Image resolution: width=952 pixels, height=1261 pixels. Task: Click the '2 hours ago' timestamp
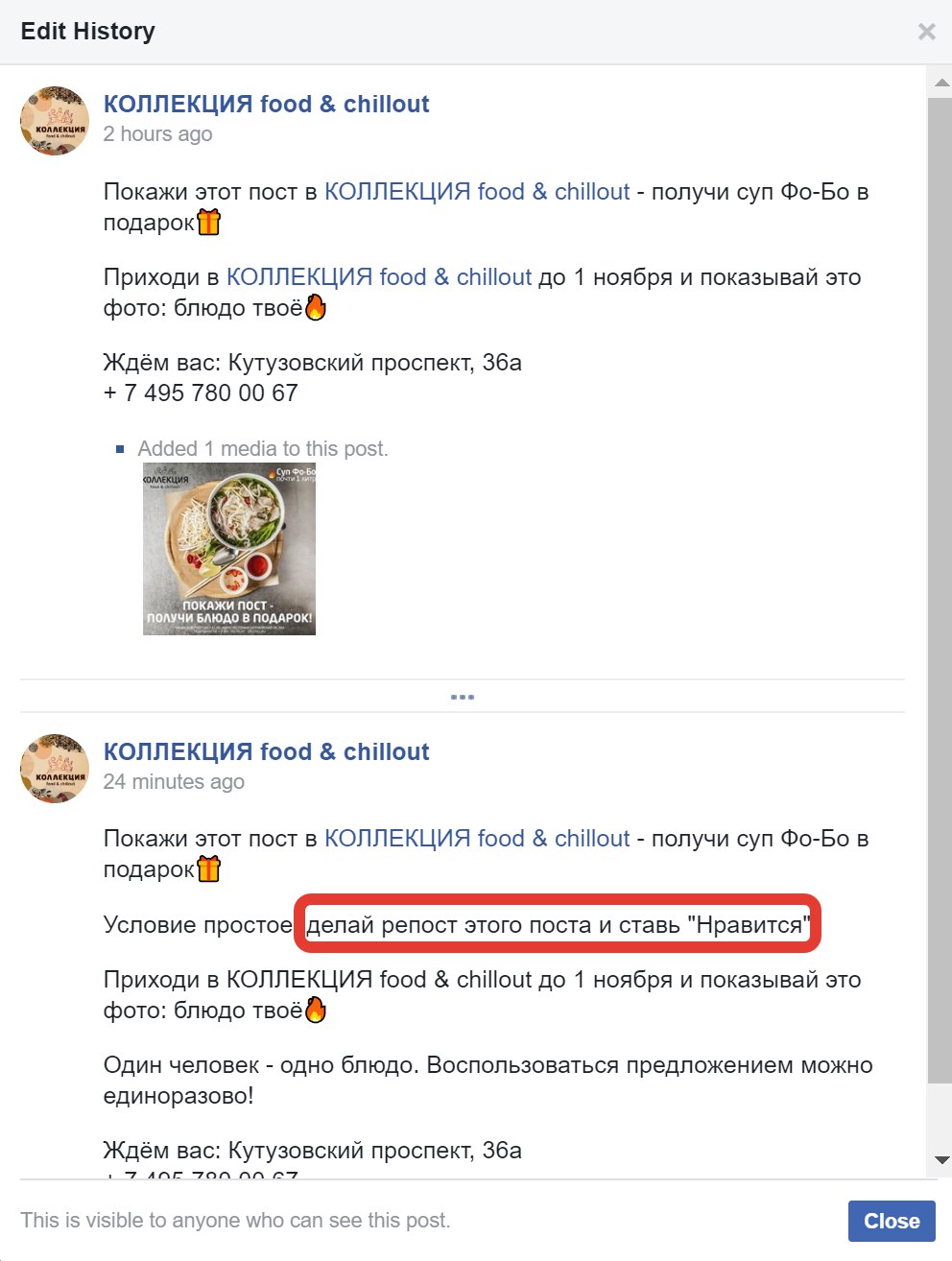tap(158, 134)
